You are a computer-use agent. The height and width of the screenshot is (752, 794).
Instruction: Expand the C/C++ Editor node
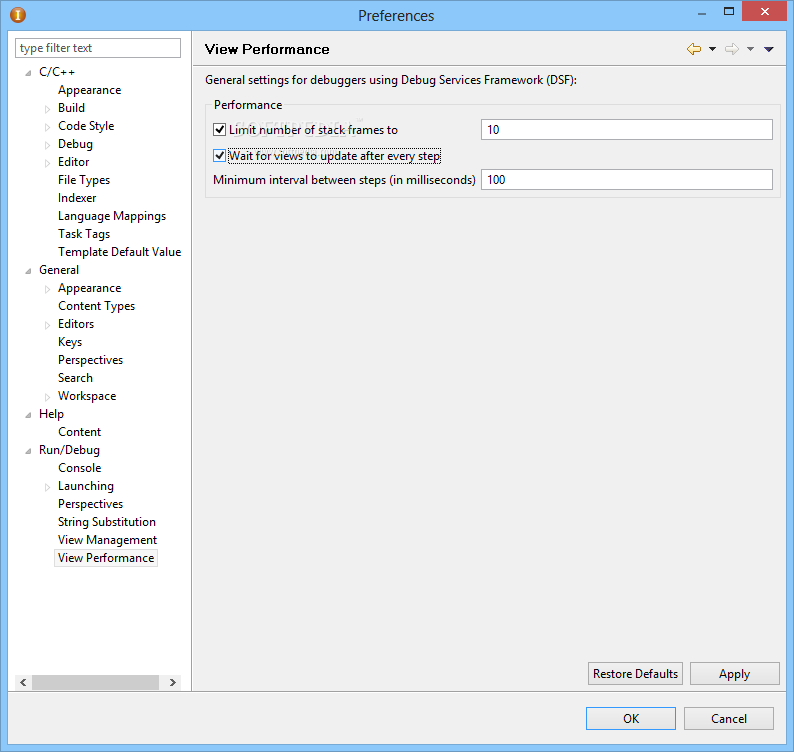pyautogui.click(x=47, y=163)
